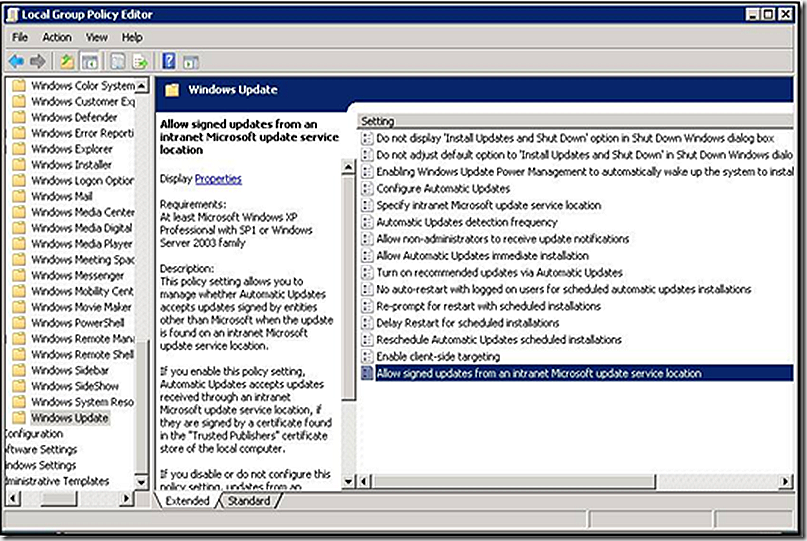The height and width of the screenshot is (541, 807).
Task: Click tree pane scroll up arrow
Action: [x=142, y=85]
